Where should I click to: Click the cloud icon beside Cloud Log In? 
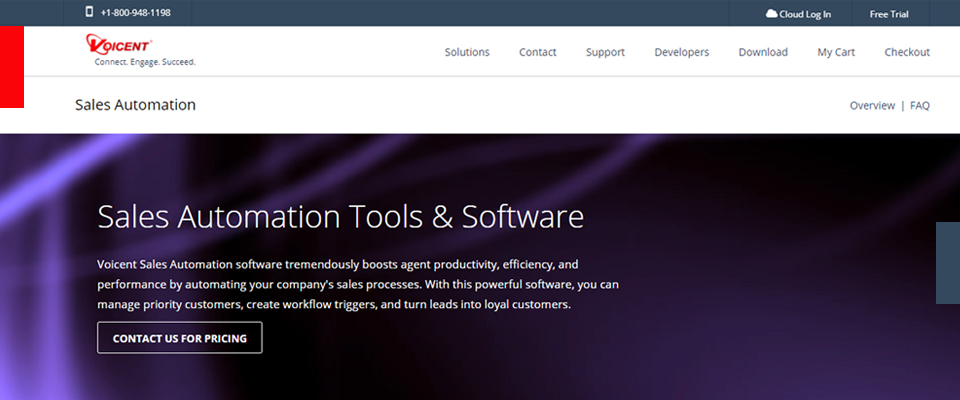pyautogui.click(x=771, y=13)
